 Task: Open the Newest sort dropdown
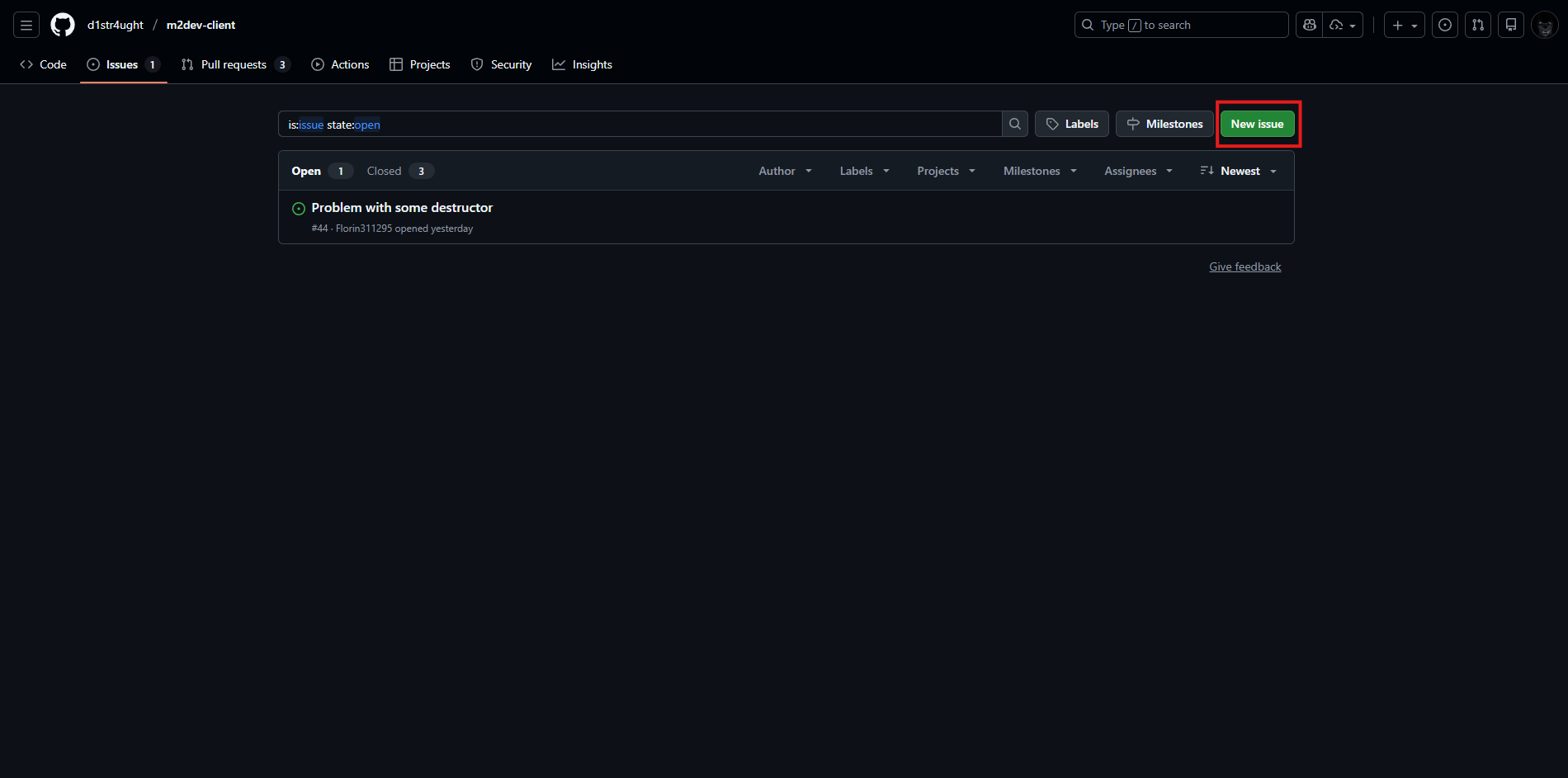click(x=1239, y=171)
